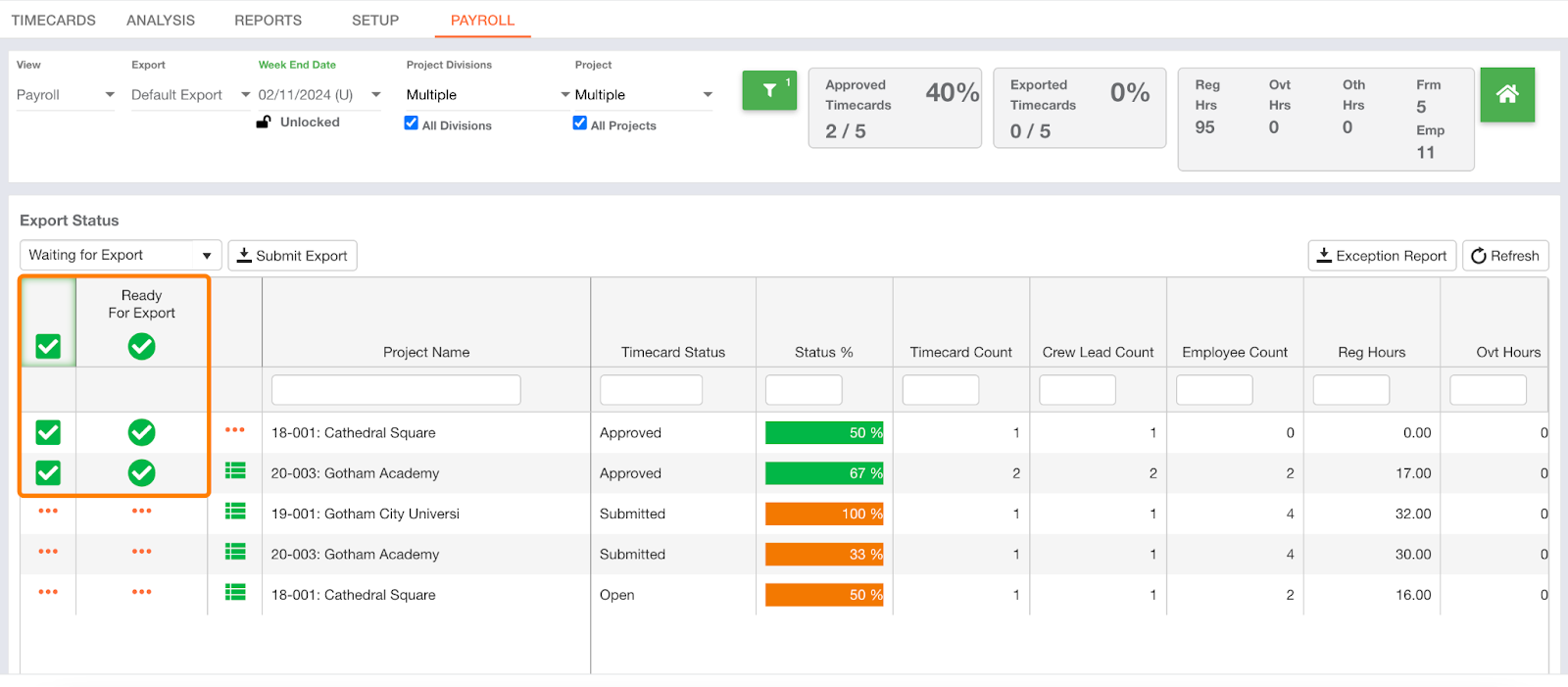Click first-column dots for submitted Gotham Academy
Screen dimensions: 1568x687
[48, 552]
